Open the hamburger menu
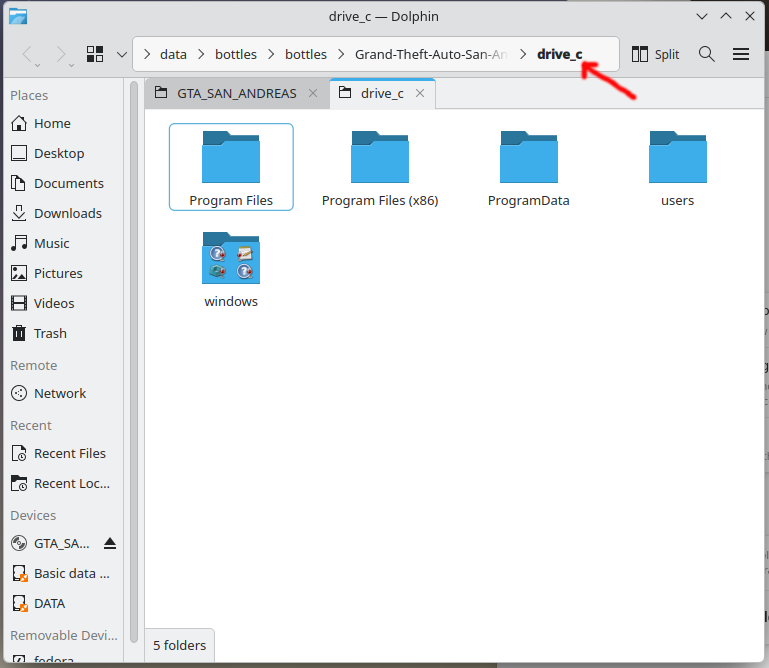This screenshot has width=769, height=668. (x=741, y=54)
